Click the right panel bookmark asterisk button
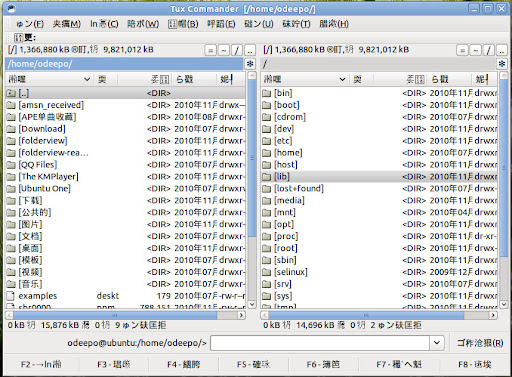 [x=502, y=64]
